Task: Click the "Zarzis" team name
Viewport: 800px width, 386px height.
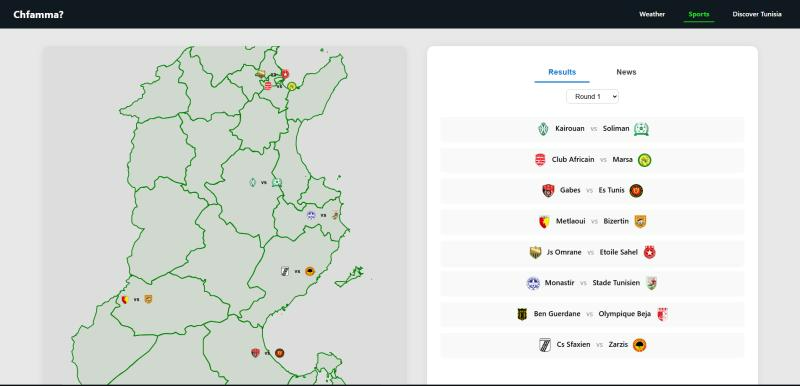Action: 618,345
